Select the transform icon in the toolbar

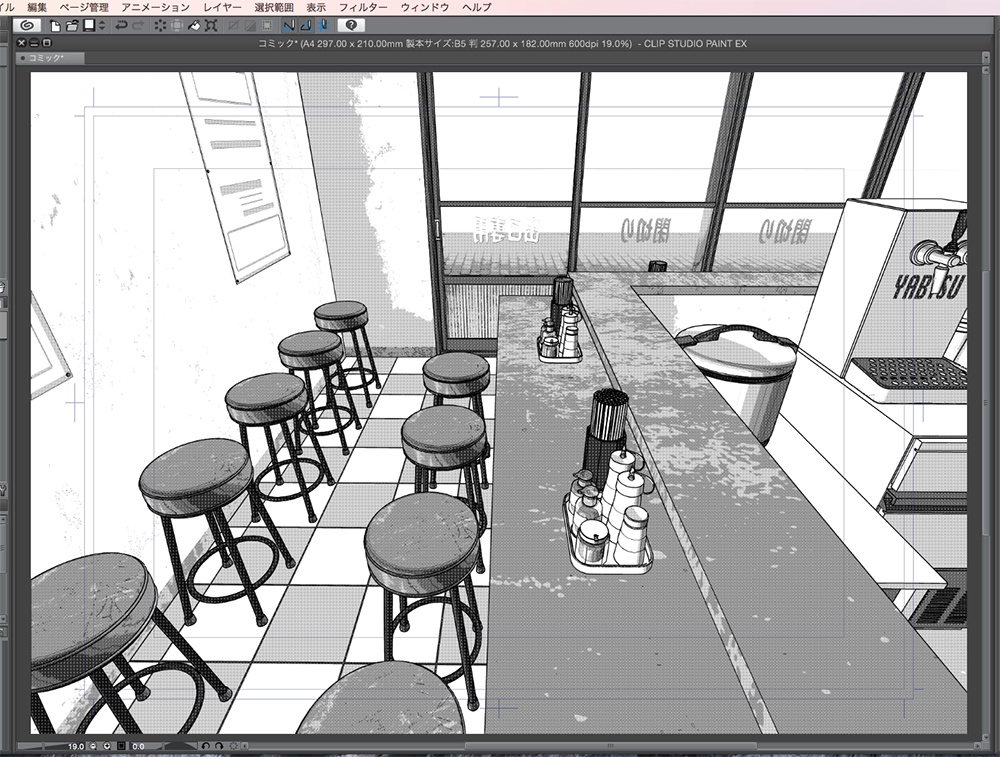[x=210, y=25]
